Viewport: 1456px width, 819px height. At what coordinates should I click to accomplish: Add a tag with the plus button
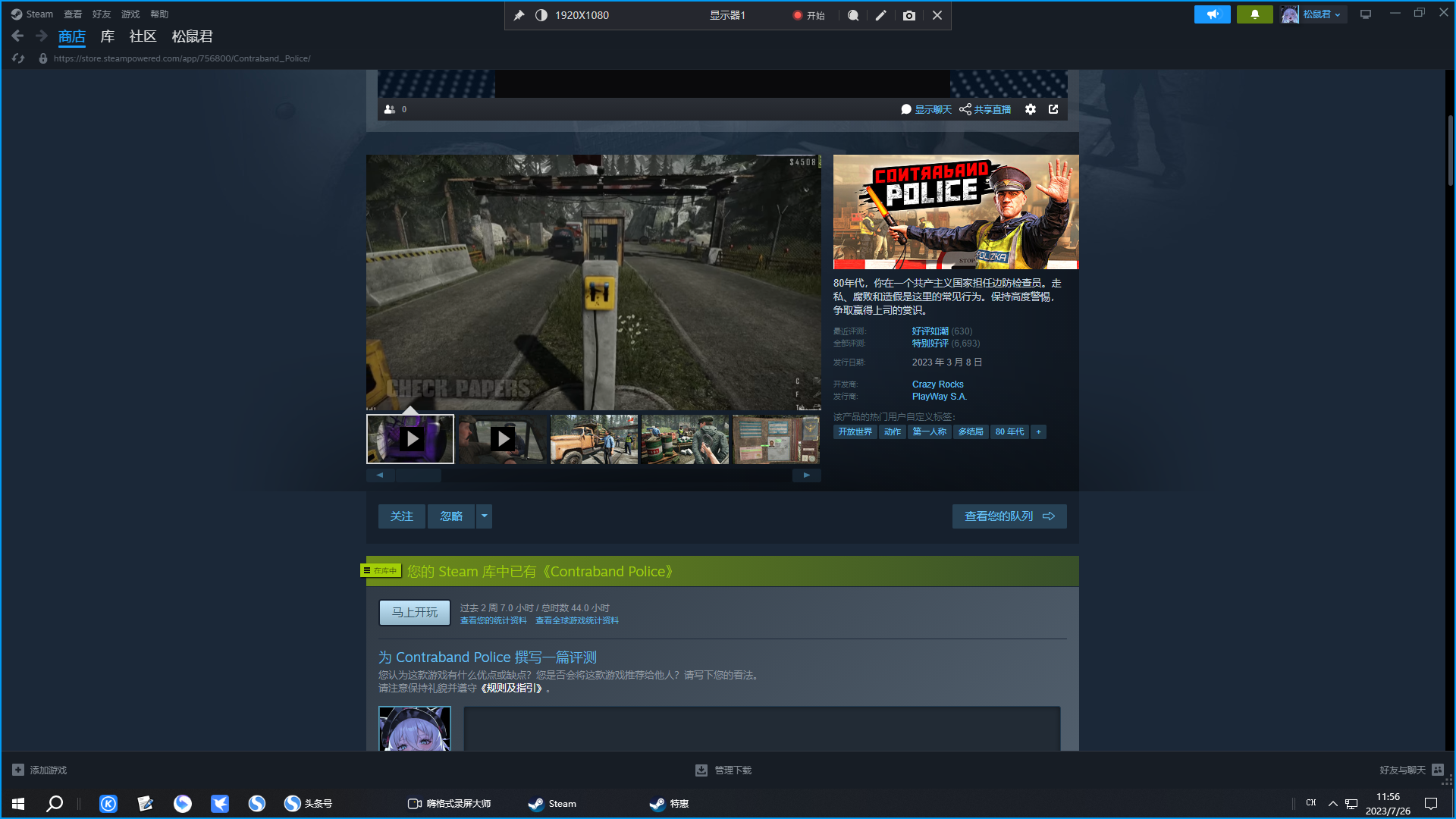tap(1039, 431)
